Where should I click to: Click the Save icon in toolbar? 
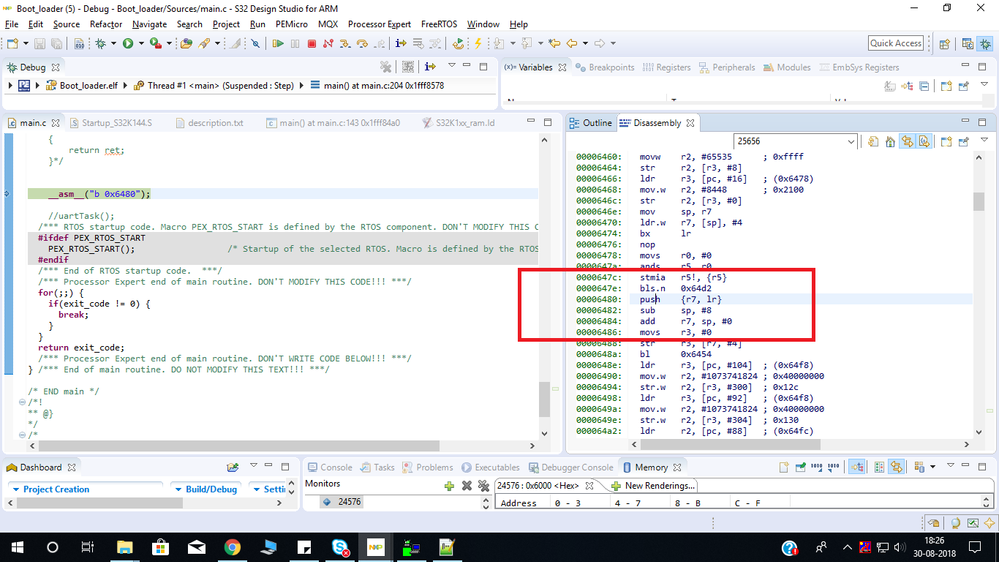[x=40, y=43]
